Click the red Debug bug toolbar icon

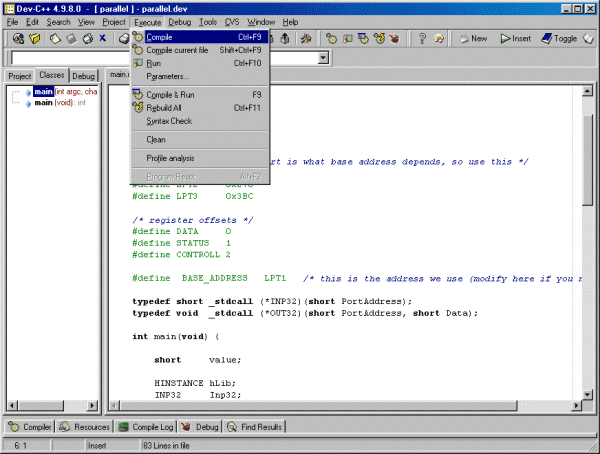coord(394,38)
